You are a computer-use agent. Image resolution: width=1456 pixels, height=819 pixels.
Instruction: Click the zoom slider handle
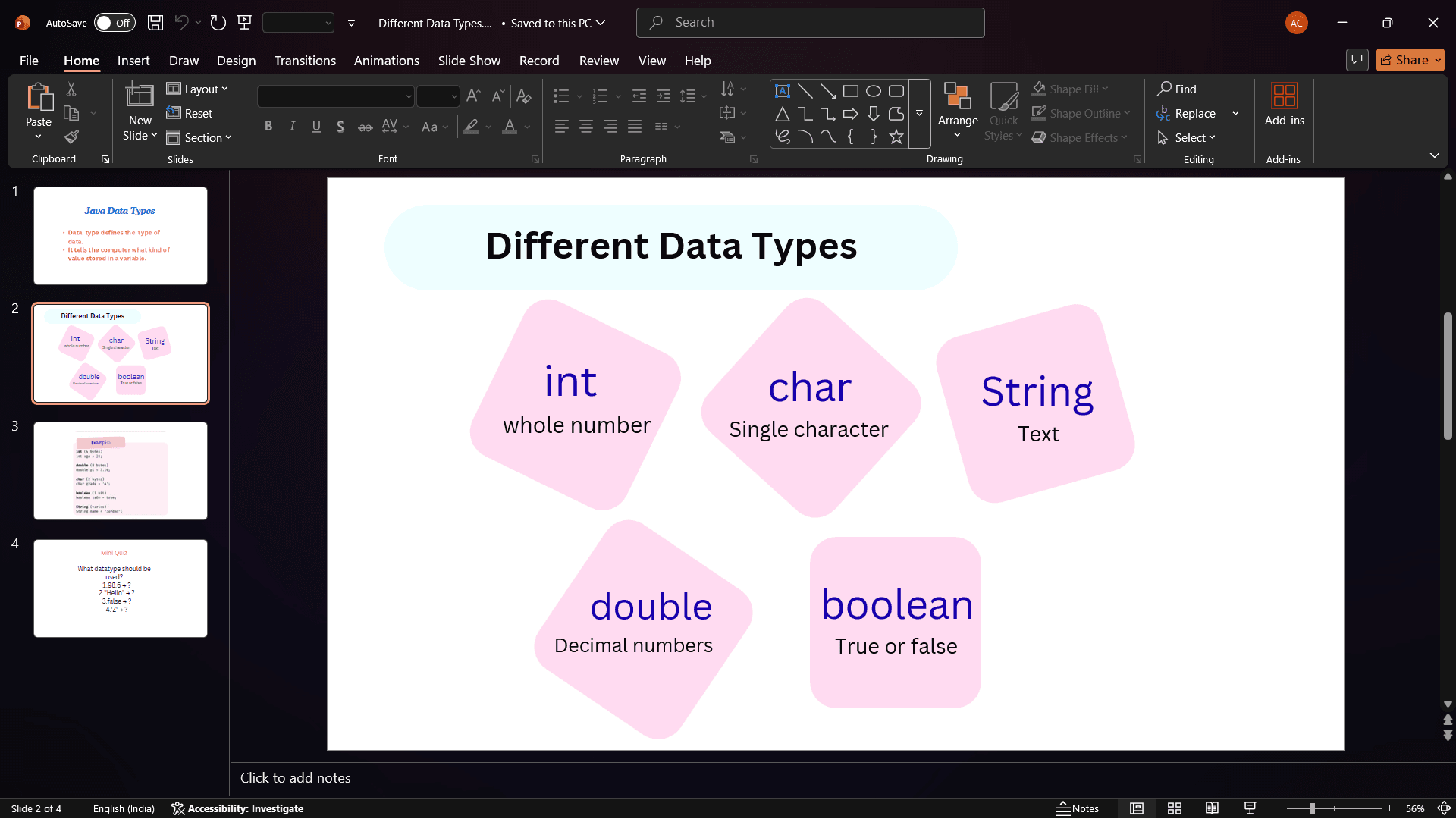pyautogui.click(x=1312, y=808)
